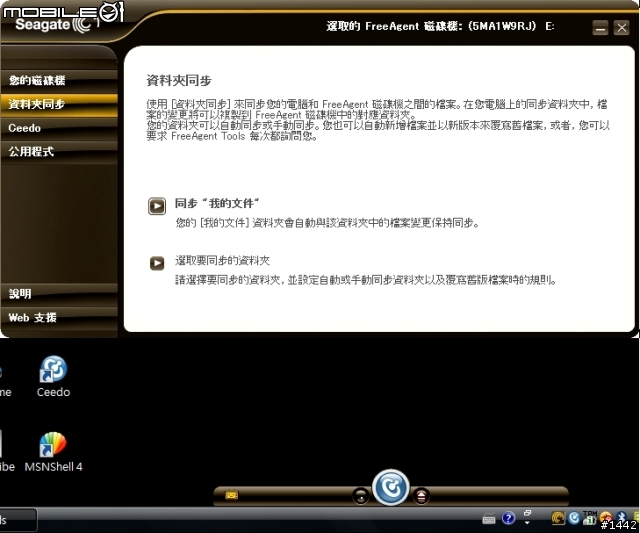This screenshot has height=533, width=640.
Task: Click the round dark button left of the Ceedo logo
Action: point(361,496)
